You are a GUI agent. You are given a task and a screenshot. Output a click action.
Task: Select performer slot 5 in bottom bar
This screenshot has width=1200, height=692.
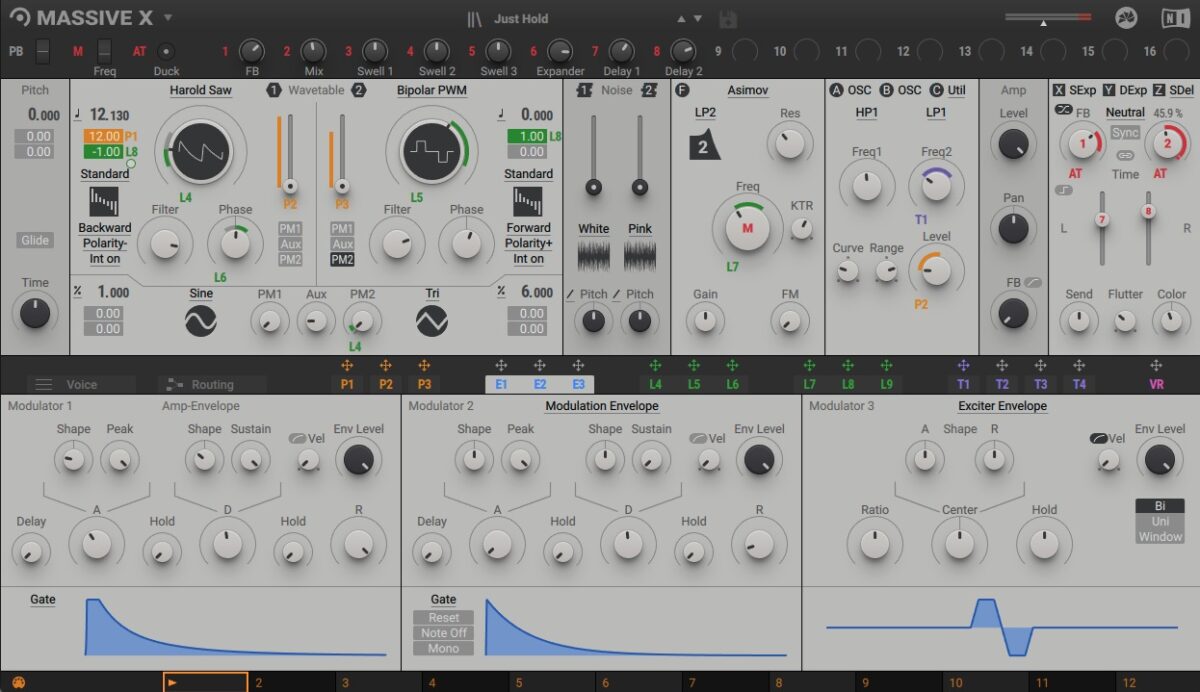pos(552,682)
